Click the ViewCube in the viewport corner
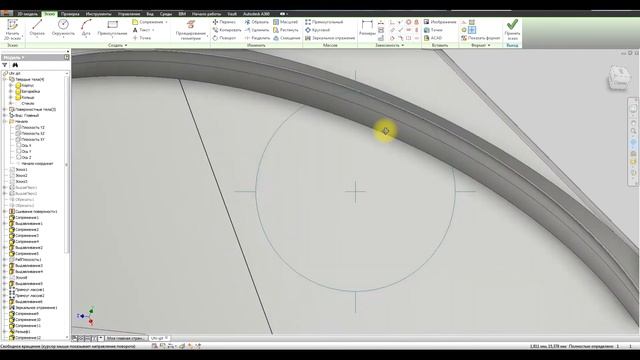Image resolution: width=640 pixels, height=360 pixels. point(619,78)
